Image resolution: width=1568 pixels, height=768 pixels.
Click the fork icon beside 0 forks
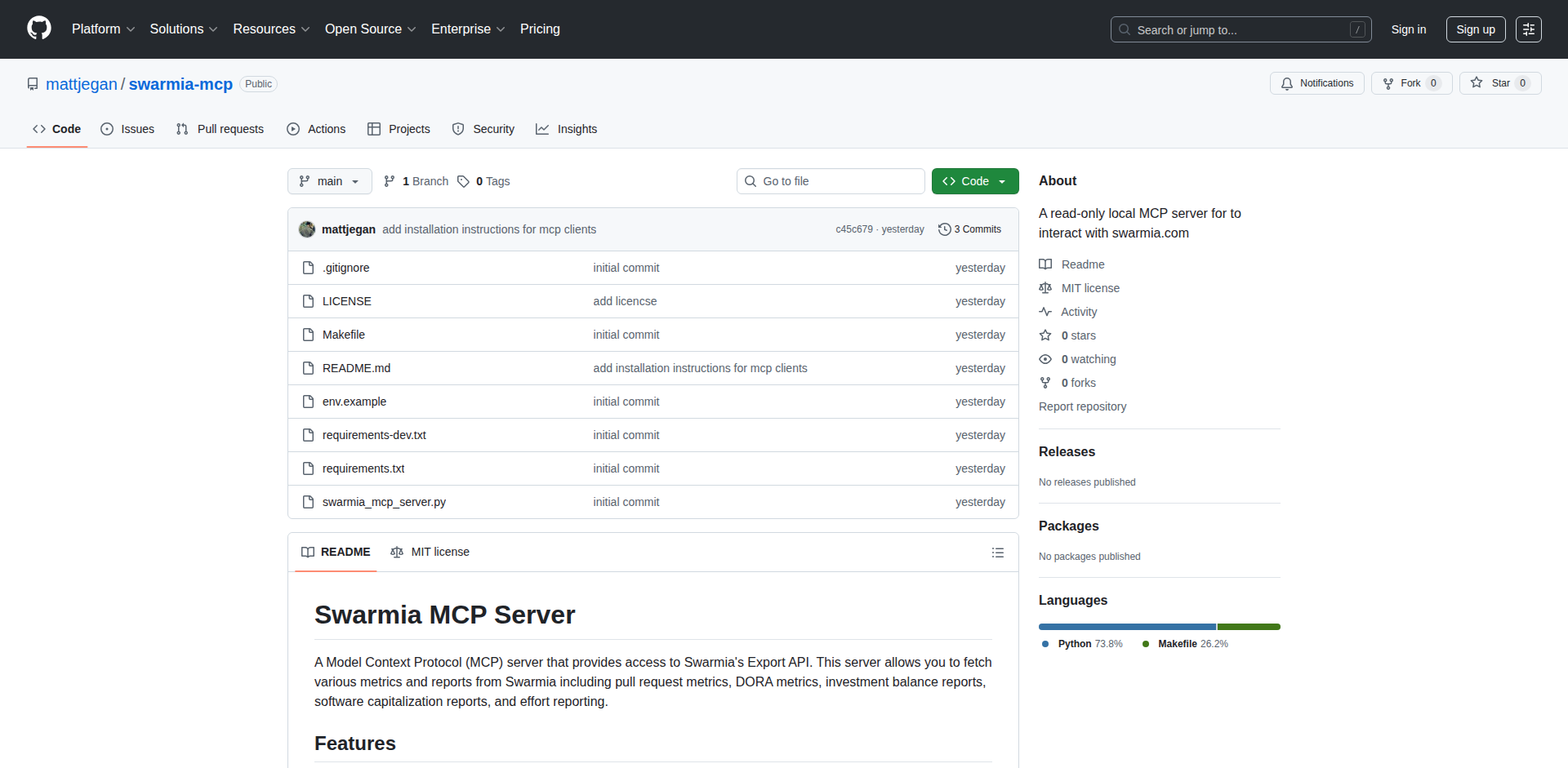(x=1045, y=383)
